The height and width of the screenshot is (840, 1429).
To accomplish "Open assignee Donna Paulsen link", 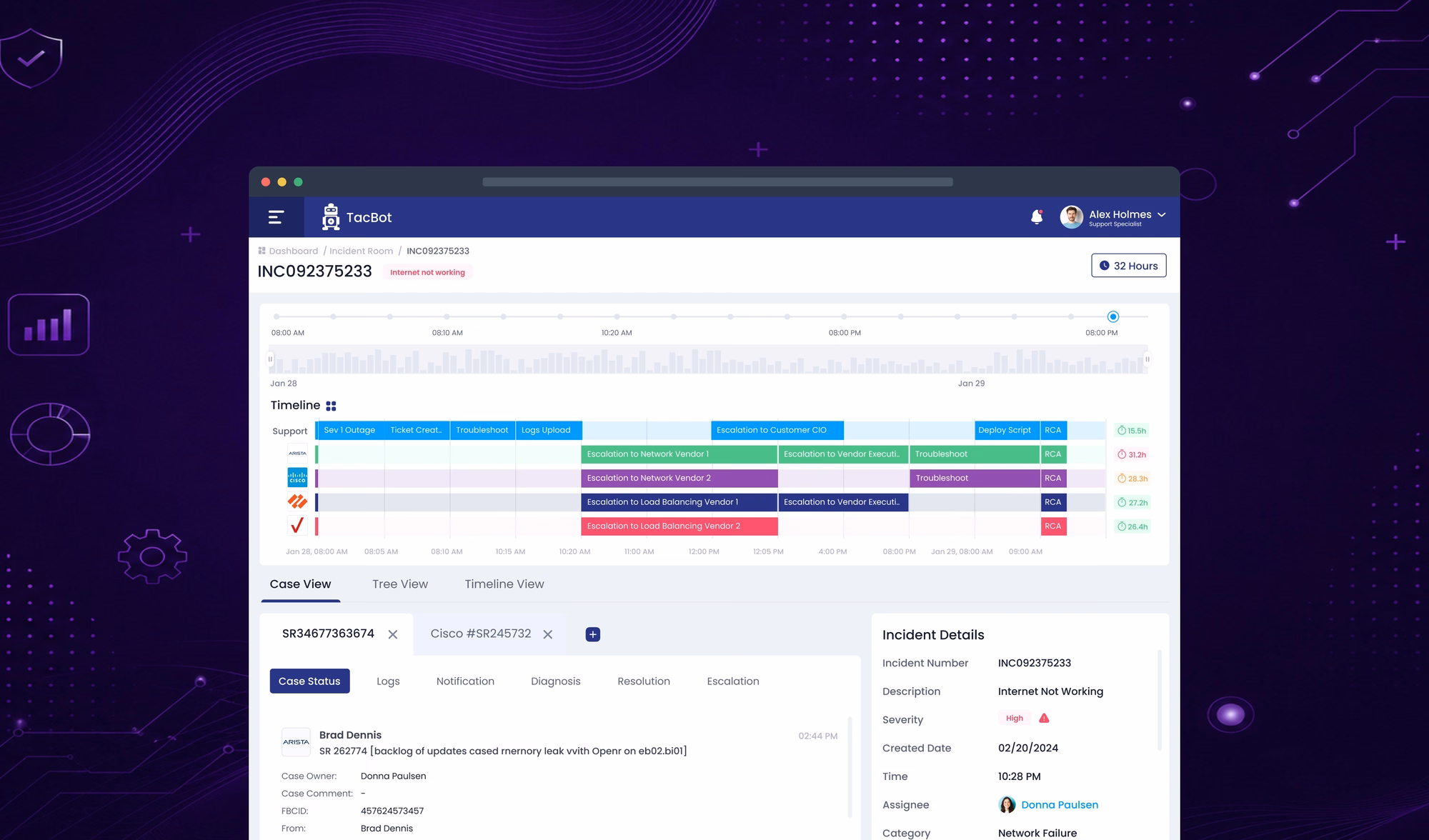I will tap(1060, 805).
